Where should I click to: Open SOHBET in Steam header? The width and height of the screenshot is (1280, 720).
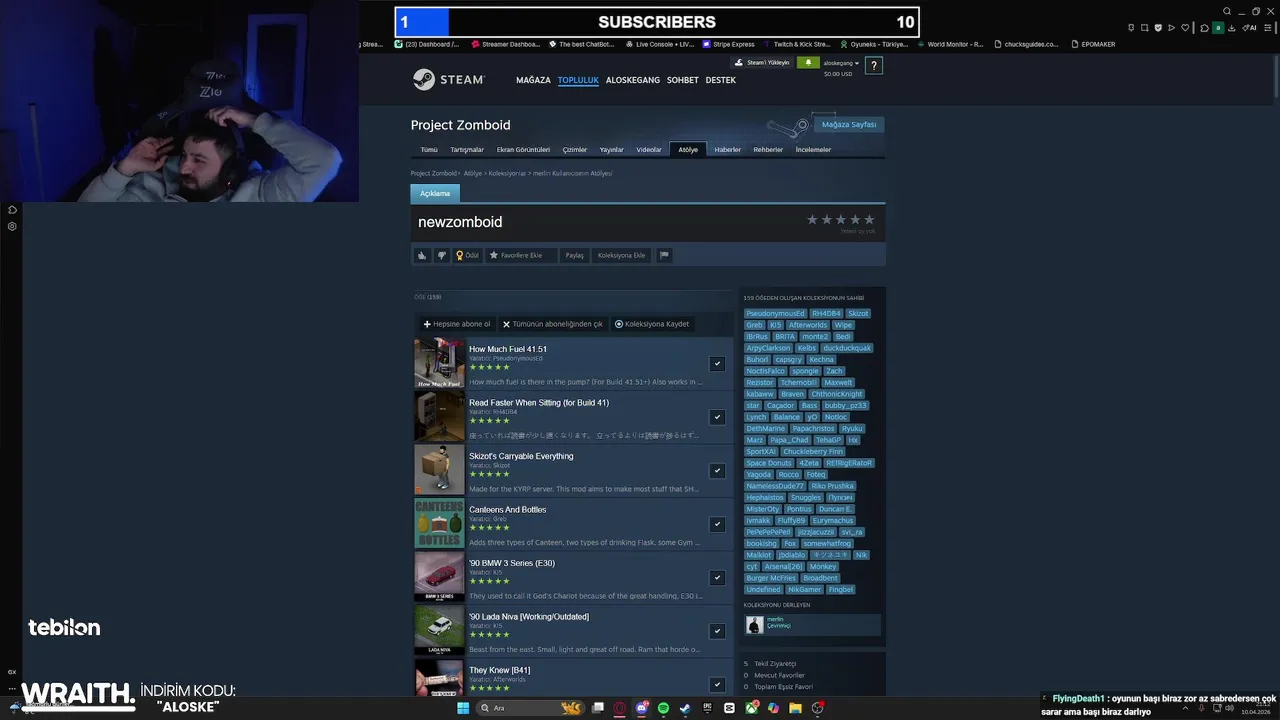click(x=683, y=80)
